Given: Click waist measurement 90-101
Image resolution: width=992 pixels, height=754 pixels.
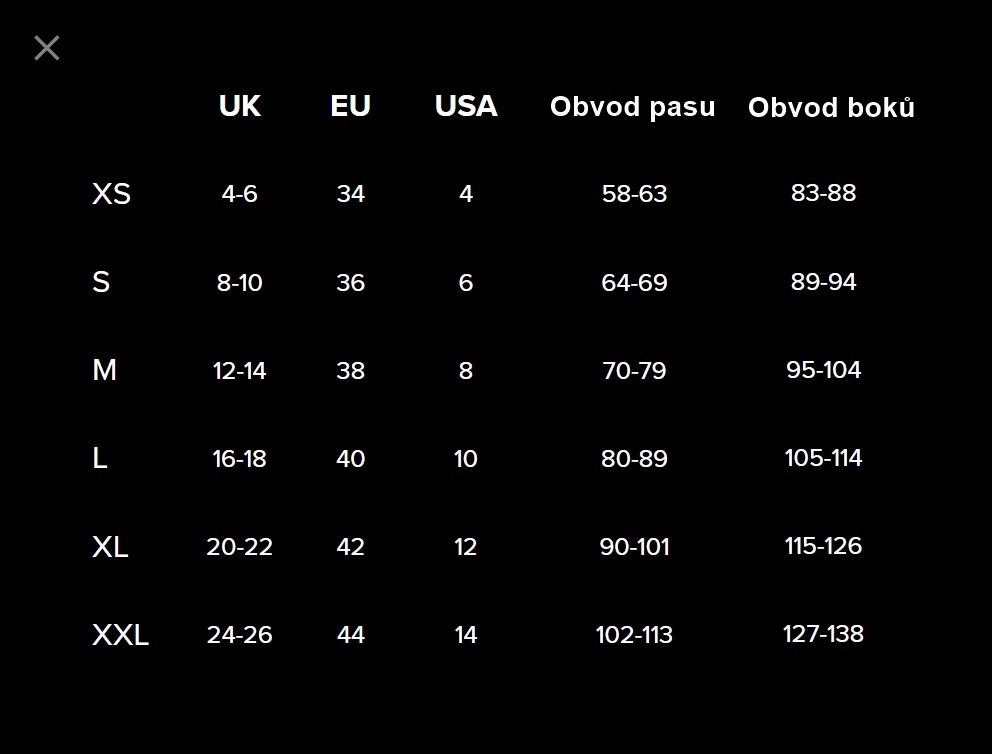Looking at the screenshot, I should point(634,546).
